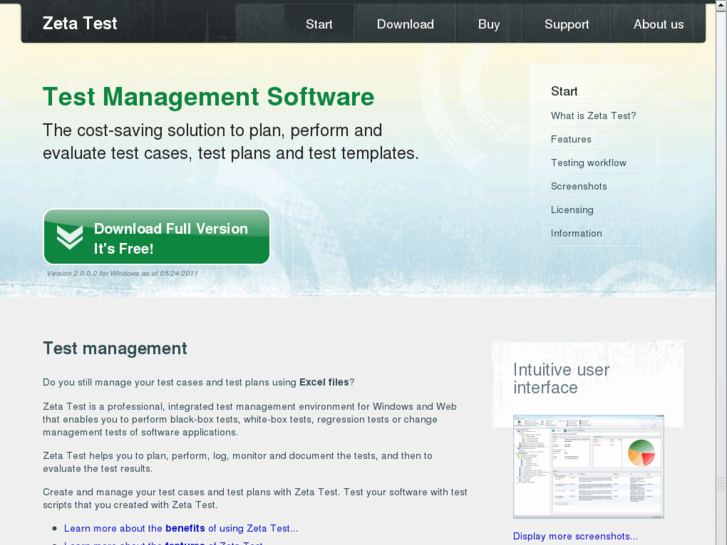This screenshot has height=545, width=727.
Task: Go to Testing workflow in sidebar
Action: click(x=588, y=163)
